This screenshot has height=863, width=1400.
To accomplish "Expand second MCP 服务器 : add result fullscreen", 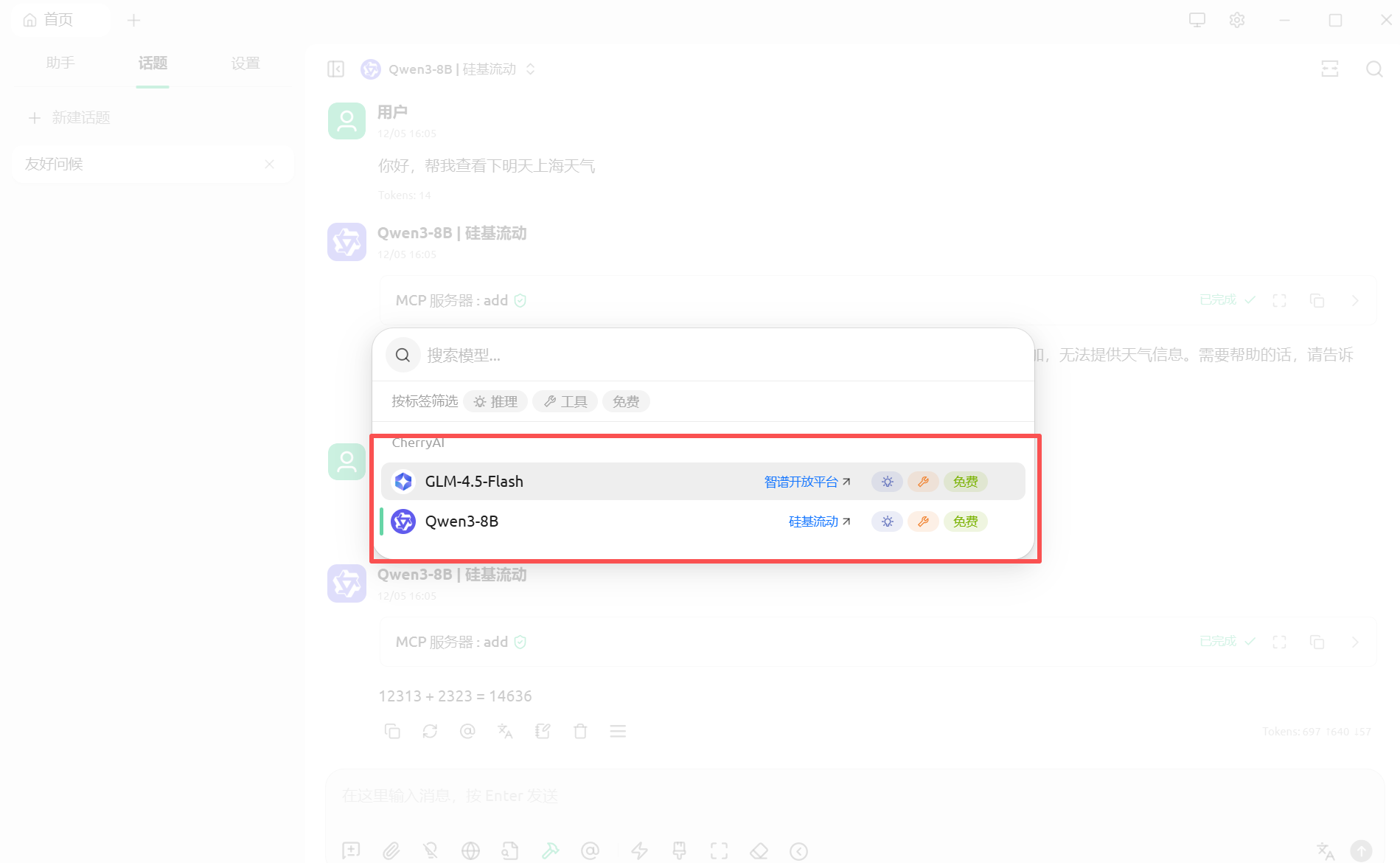I will click(1279, 642).
